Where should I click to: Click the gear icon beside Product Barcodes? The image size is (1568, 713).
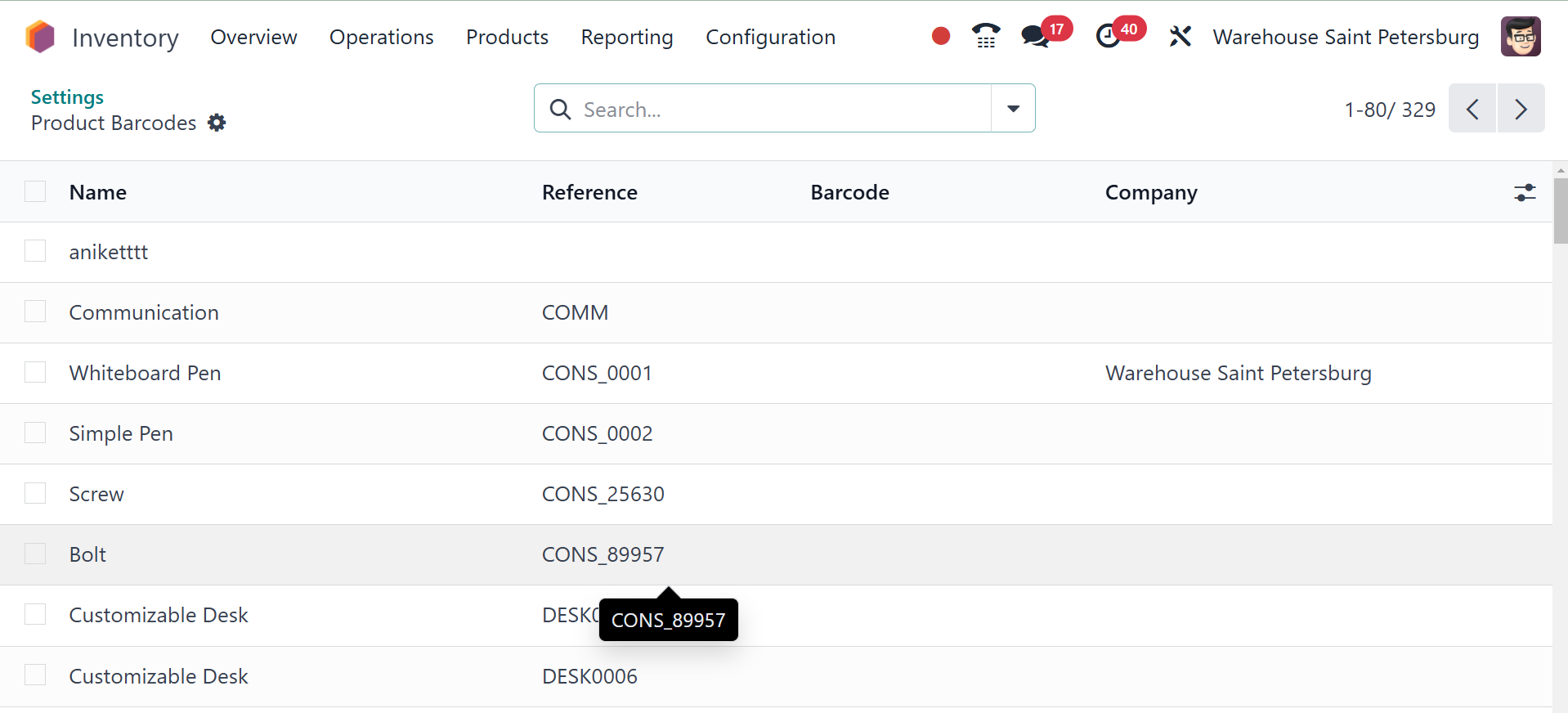[x=217, y=123]
